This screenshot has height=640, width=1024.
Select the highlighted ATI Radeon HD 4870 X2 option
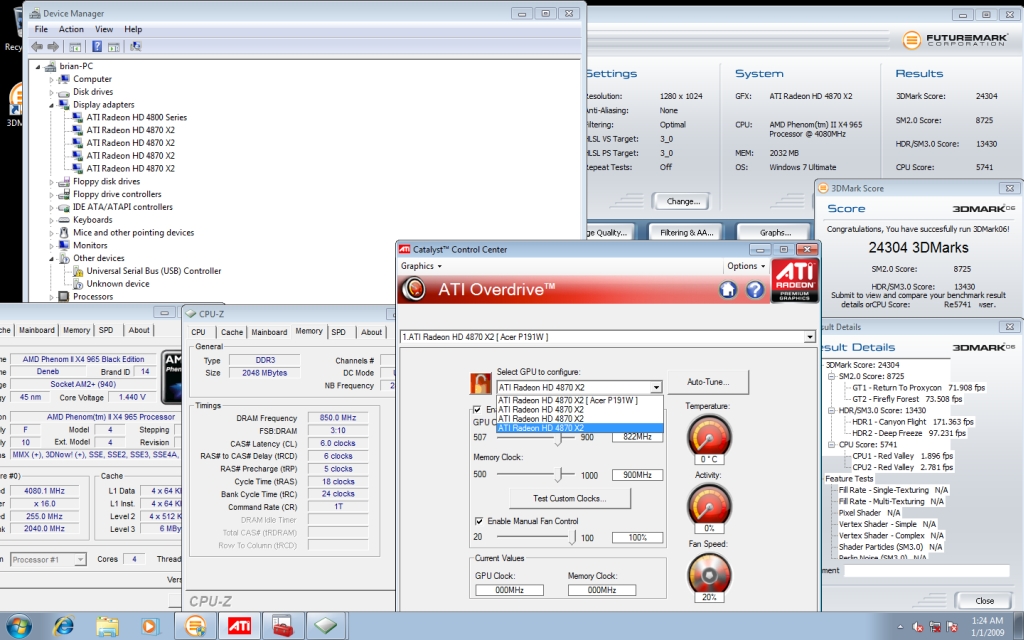[x=580, y=428]
